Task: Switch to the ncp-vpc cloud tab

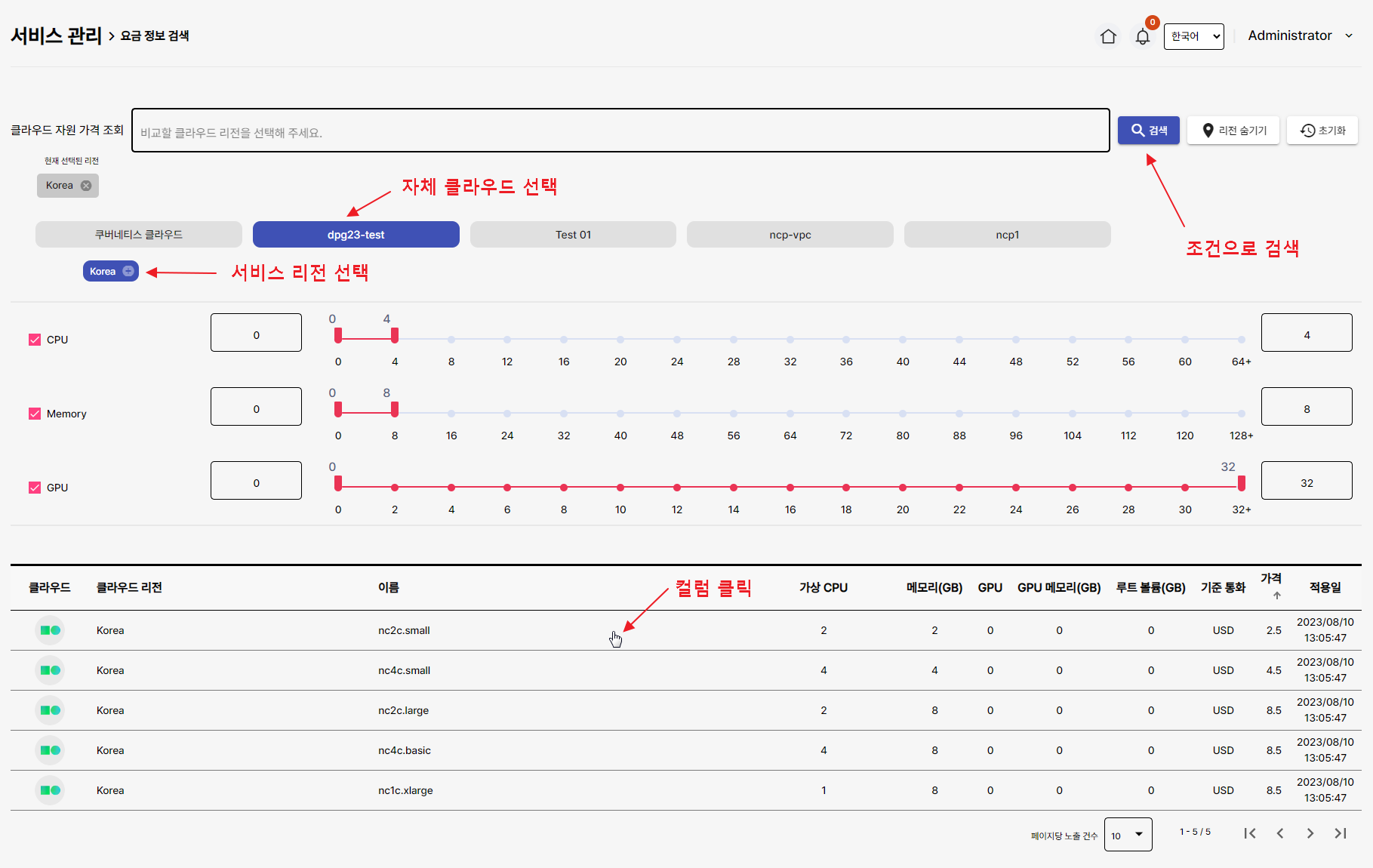Action: pos(790,234)
